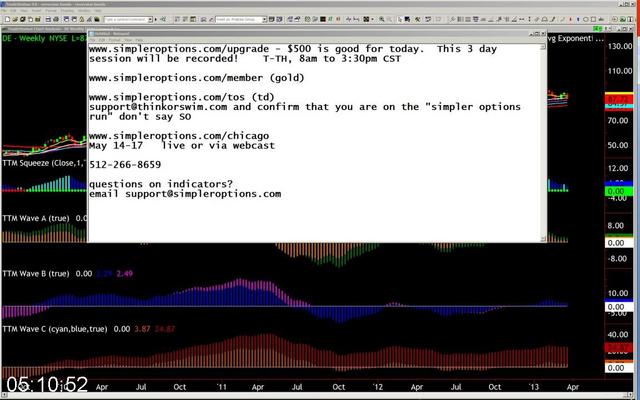Click the 'TTM Wave B (true)' indicator label
The image size is (640, 400).
tap(36, 273)
